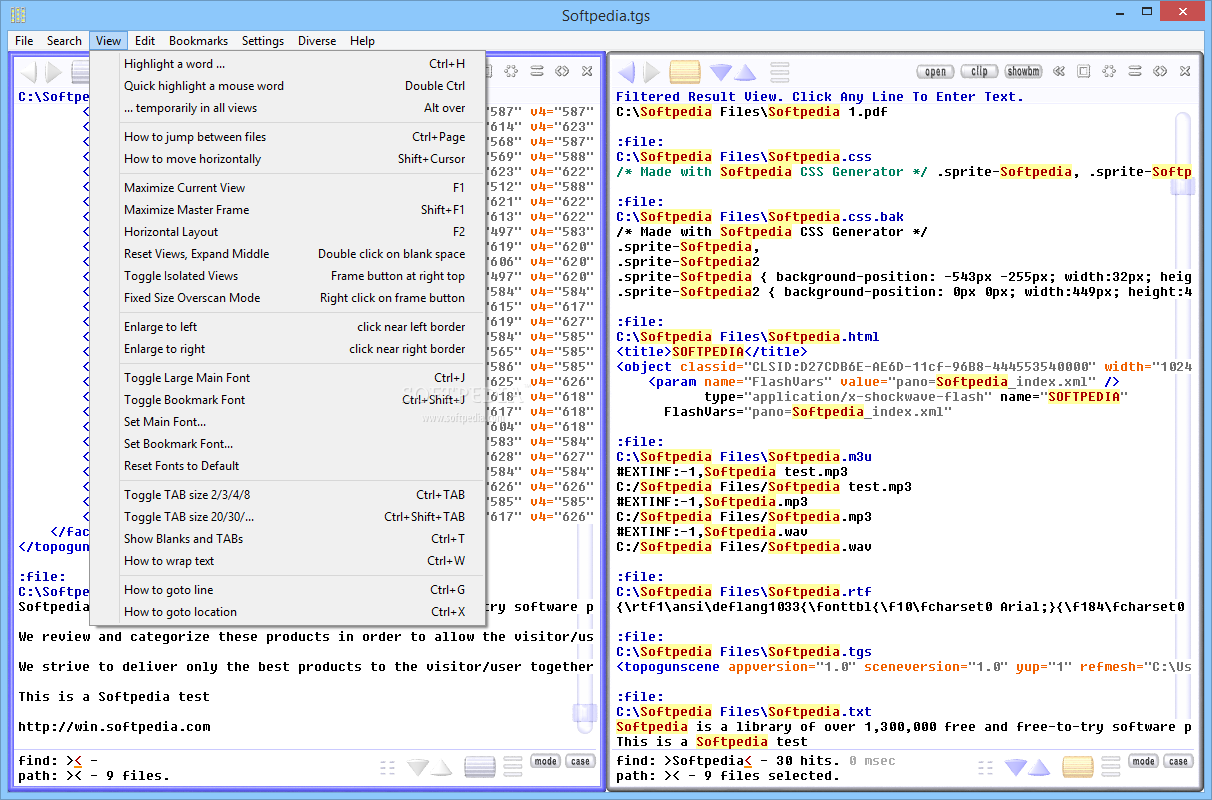
Task: Choose Toggle TAB size 2/3/4/8
Action: (x=288, y=495)
